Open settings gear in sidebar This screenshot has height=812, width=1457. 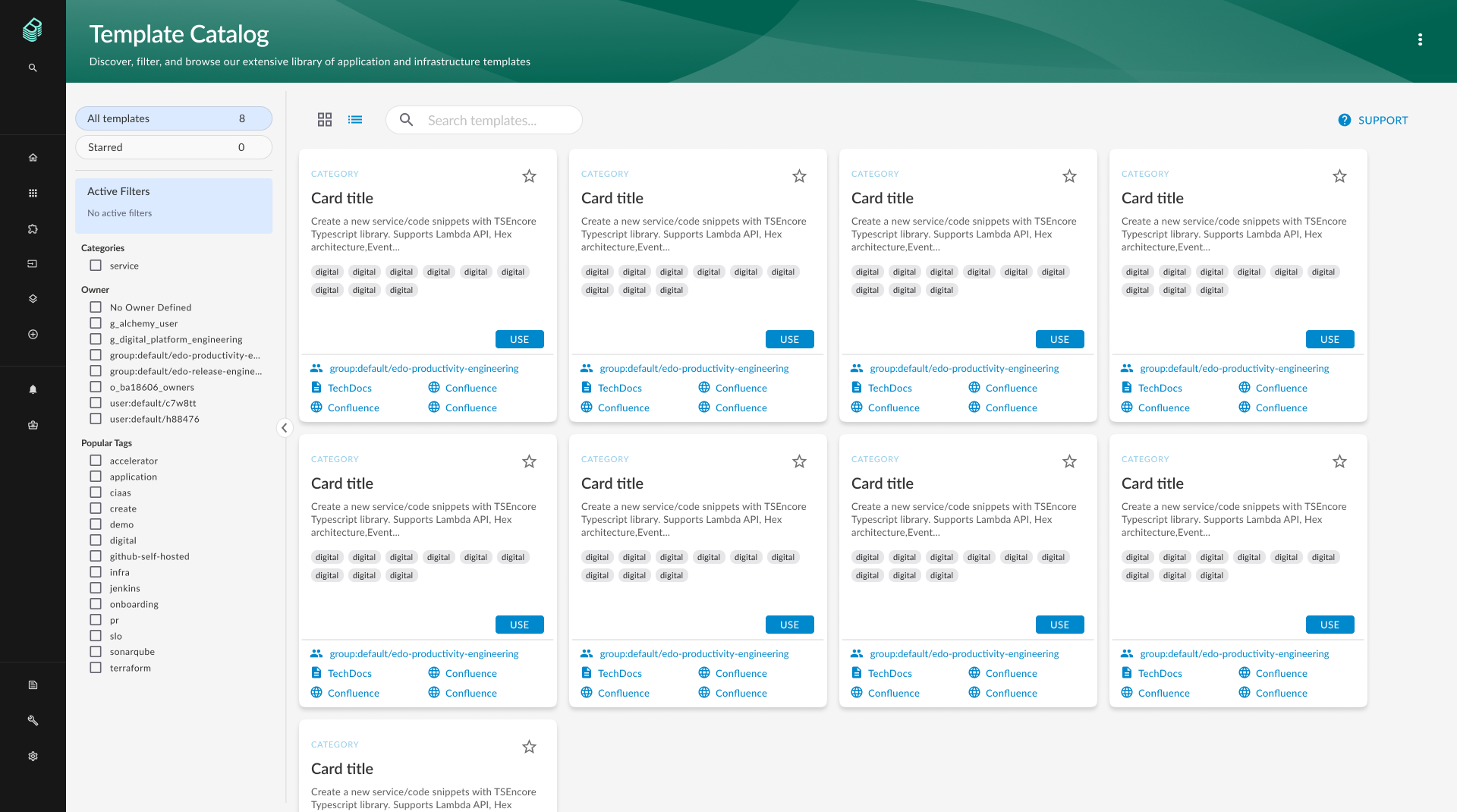(x=33, y=756)
